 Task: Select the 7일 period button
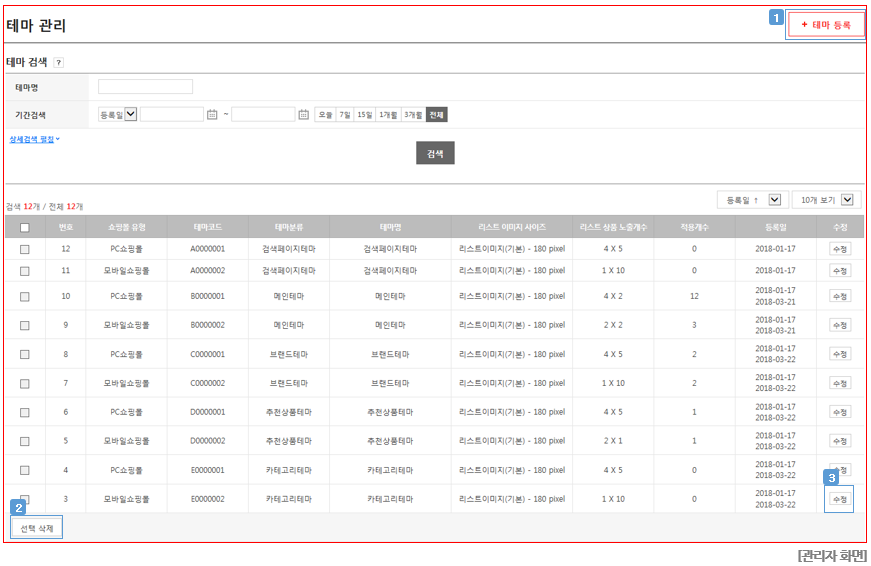[x=345, y=115]
